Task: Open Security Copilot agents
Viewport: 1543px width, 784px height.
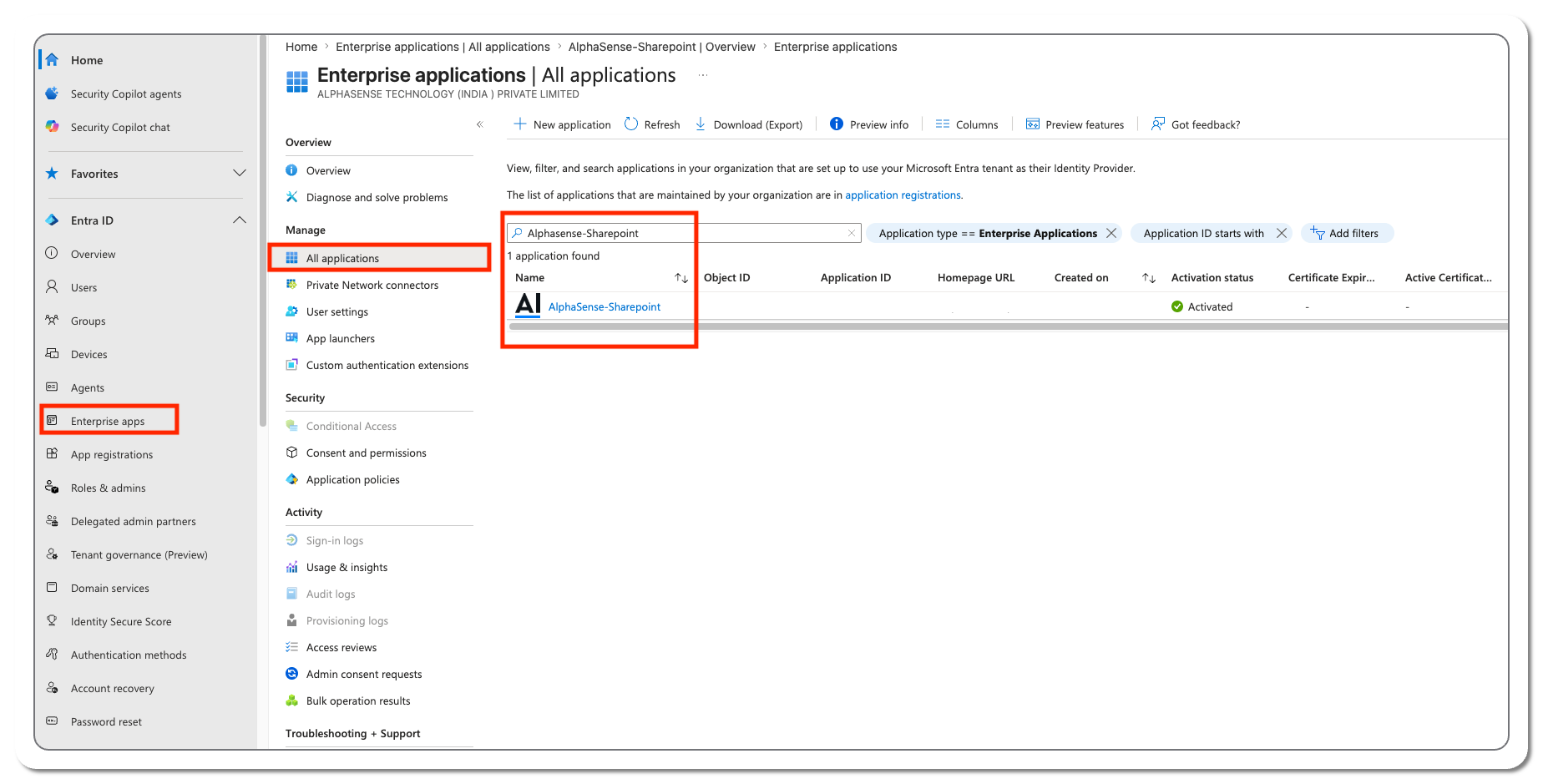Action: tap(125, 94)
